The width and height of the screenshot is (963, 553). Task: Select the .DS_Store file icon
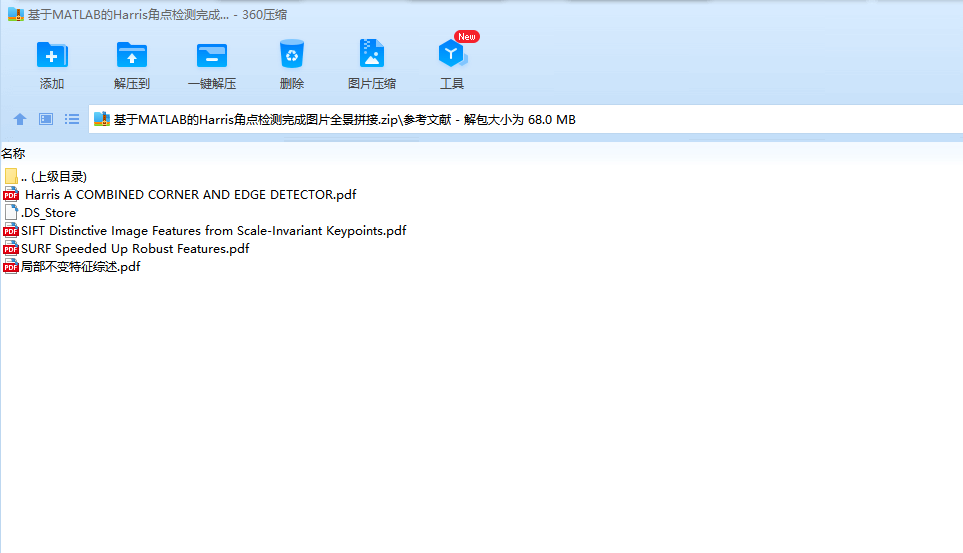[11, 213]
